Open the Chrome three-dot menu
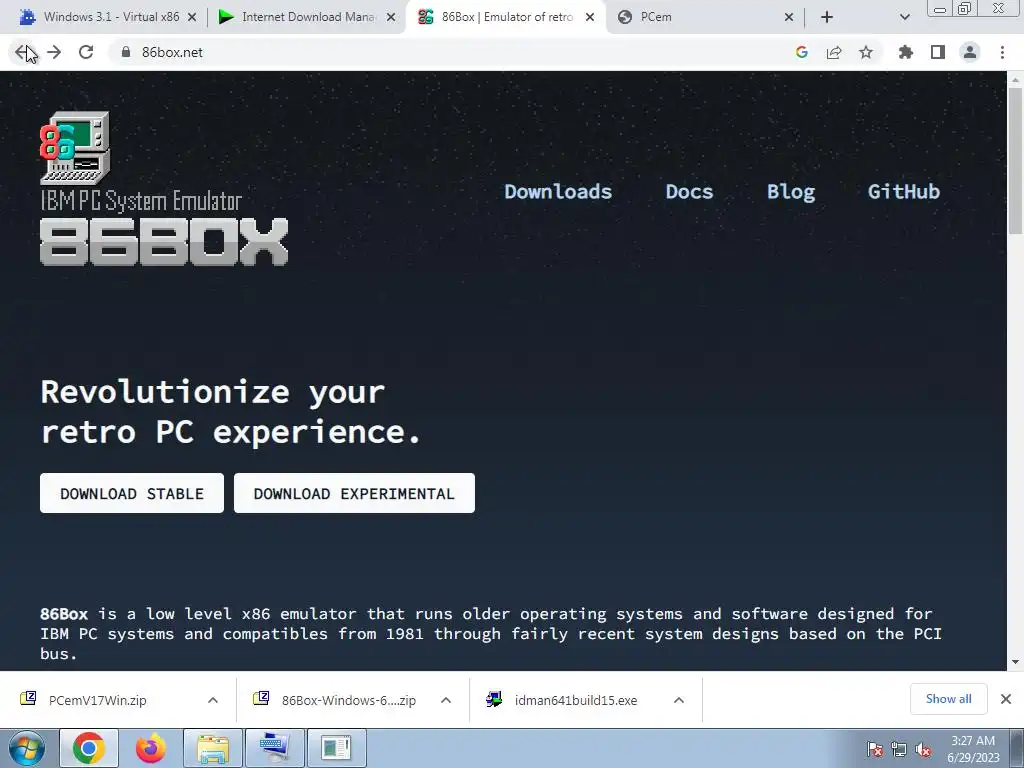The image size is (1024, 768). tap(1002, 52)
